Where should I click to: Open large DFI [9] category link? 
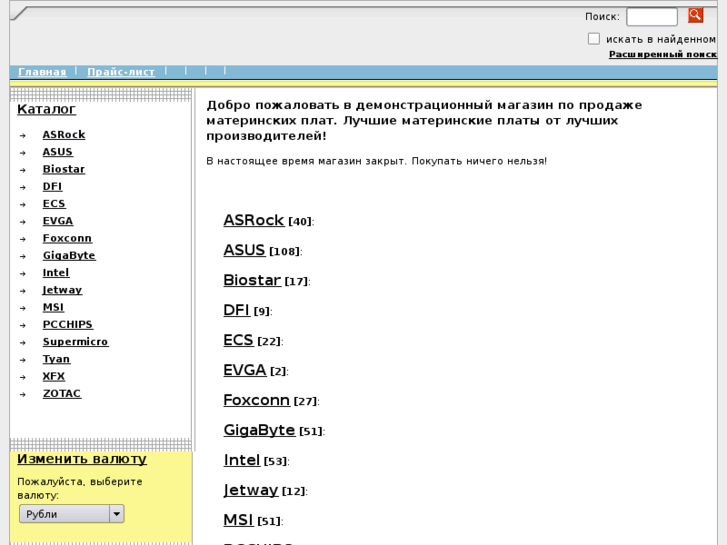[x=236, y=310]
